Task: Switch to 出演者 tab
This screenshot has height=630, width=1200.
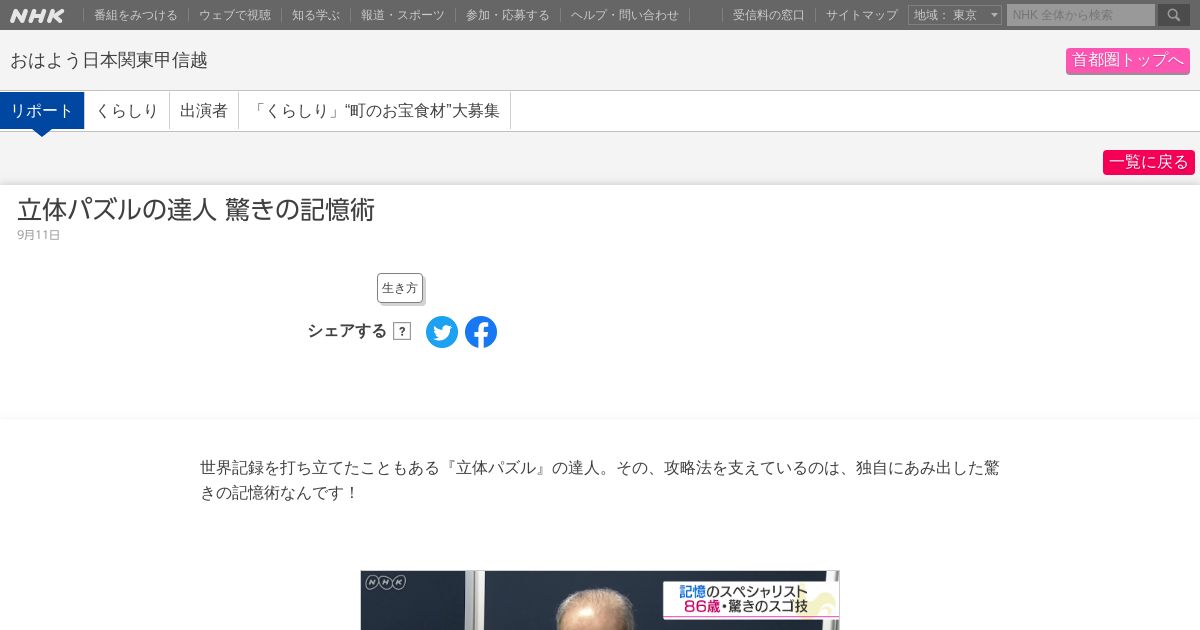Action: coord(204,111)
